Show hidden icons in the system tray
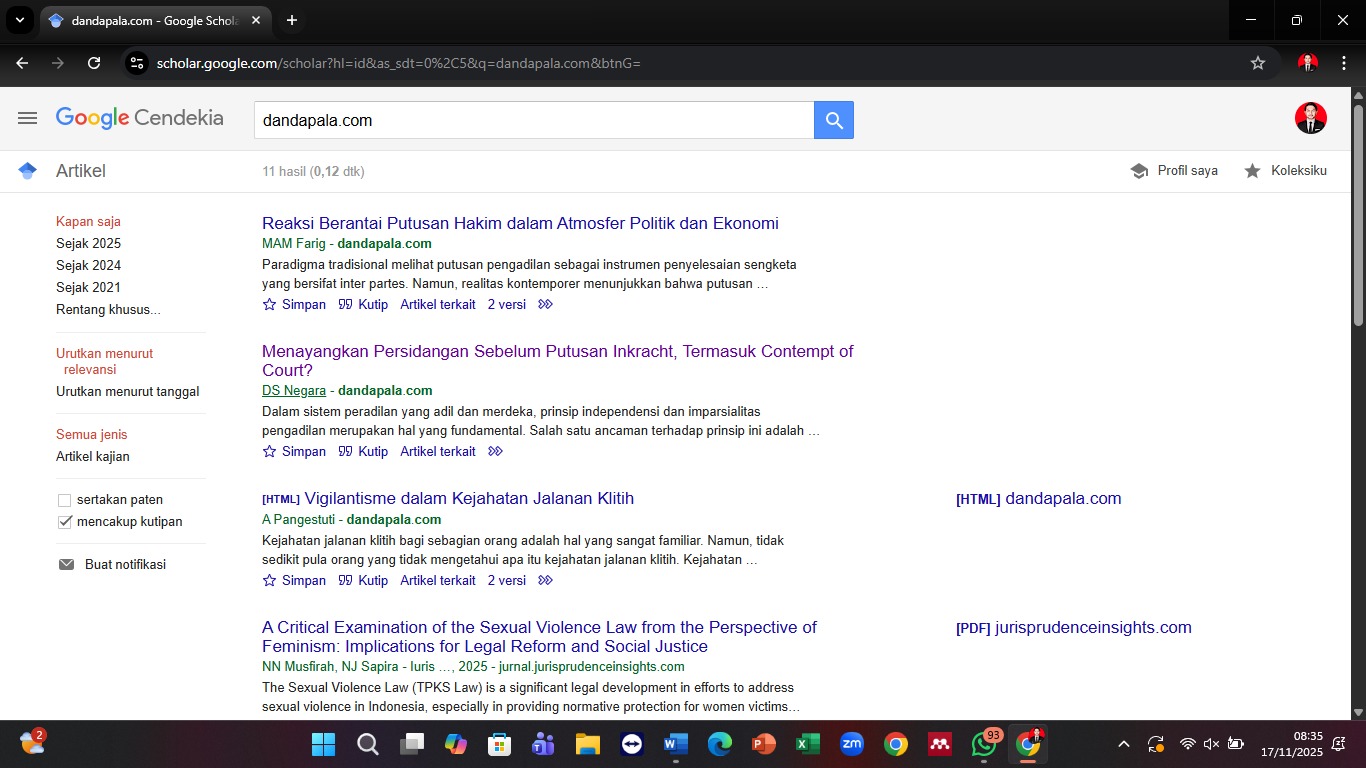The height and width of the screenshot is (768, 1366). tap(1123, 744)
